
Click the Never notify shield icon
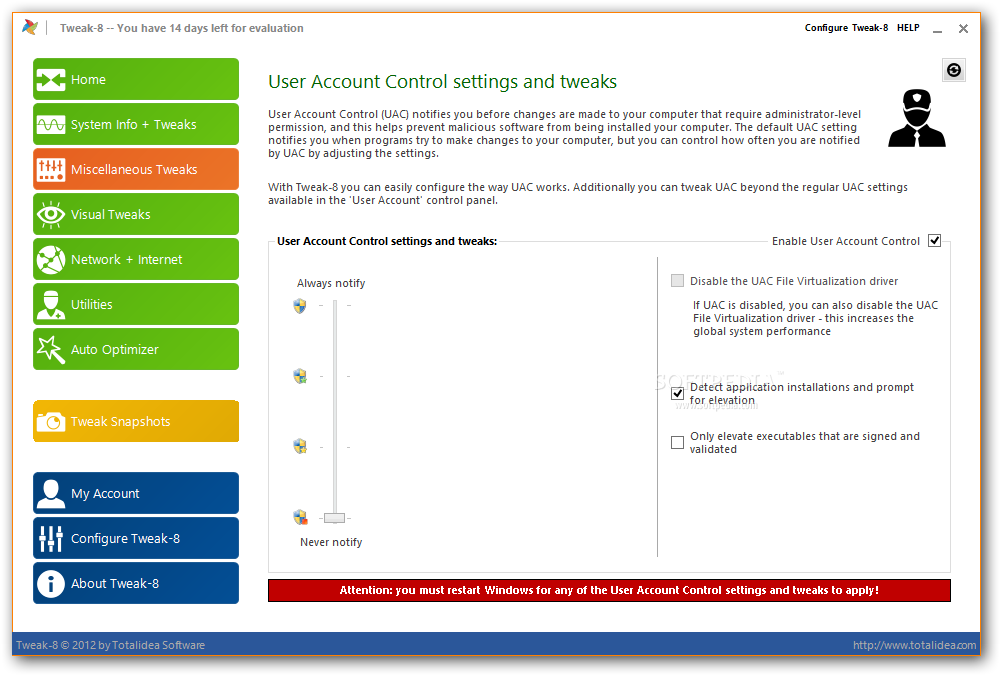(x=300, y=517)
